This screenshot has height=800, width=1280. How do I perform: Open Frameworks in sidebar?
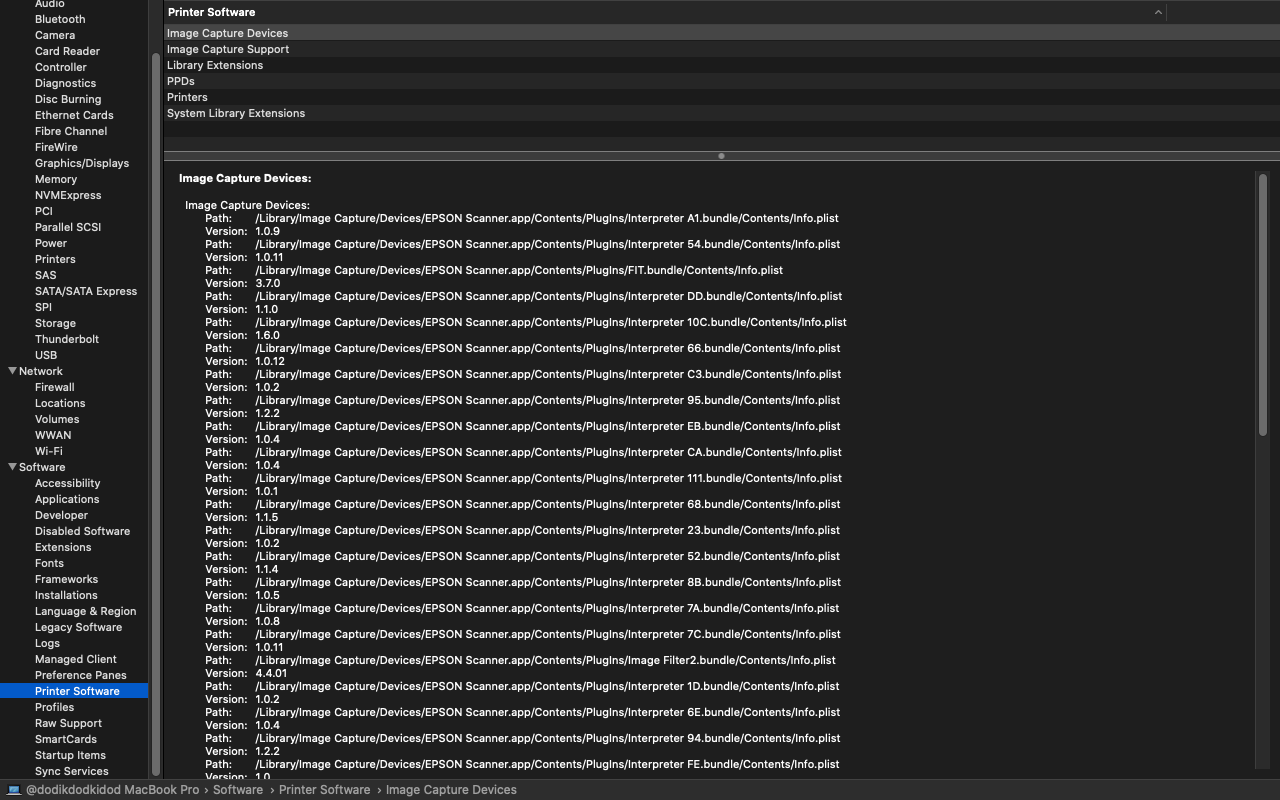[67, 579]
